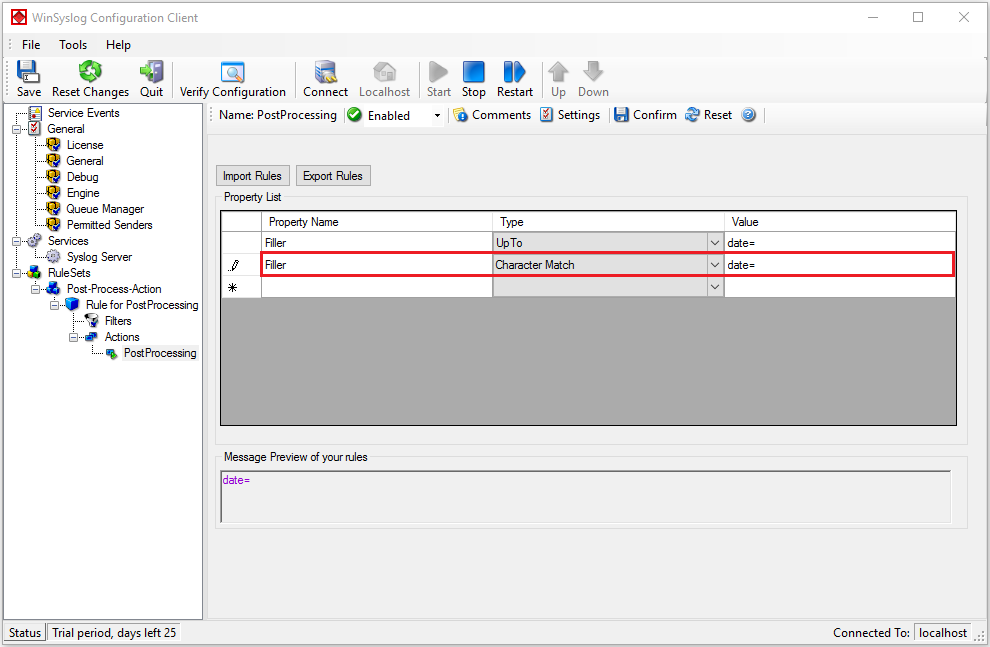Click the Message Preview text box

tap(585, 497)
